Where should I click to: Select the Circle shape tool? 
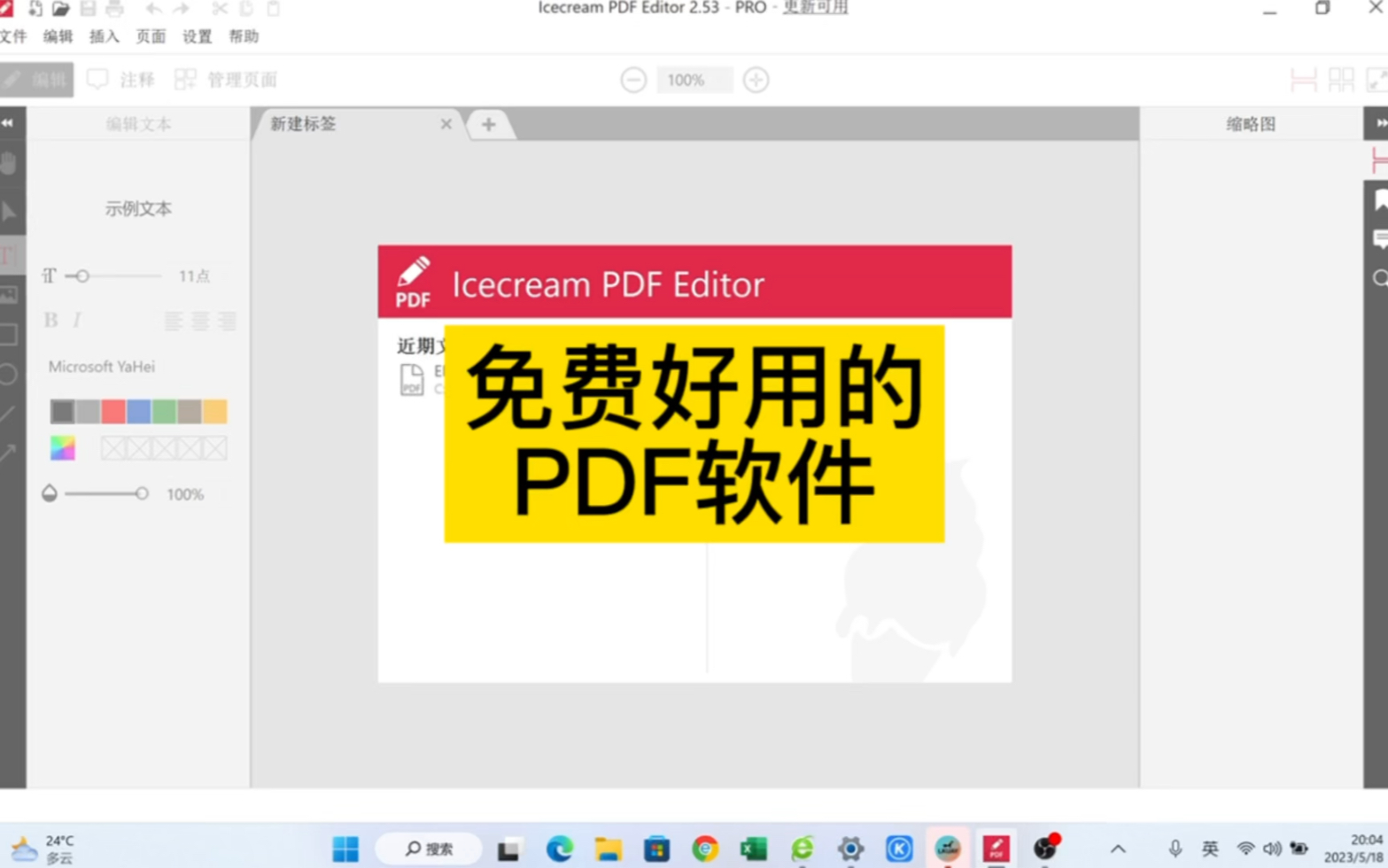(x=9, y=375)
